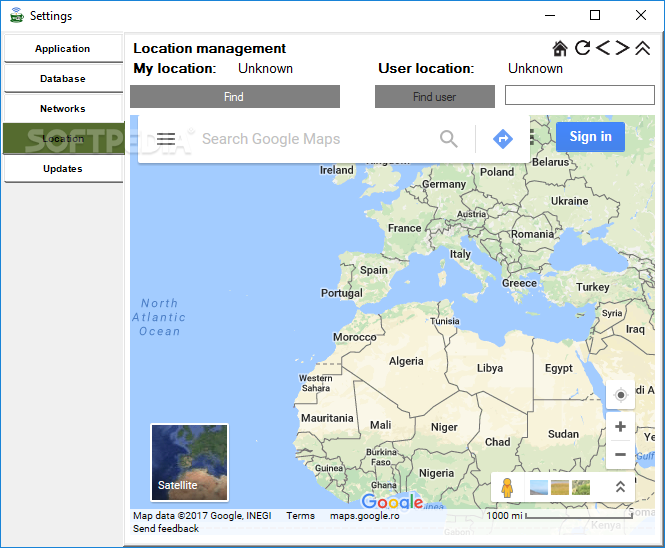Select the Location settings tab
This screenshot has width=665, height=548.
[x=63, y=139]
